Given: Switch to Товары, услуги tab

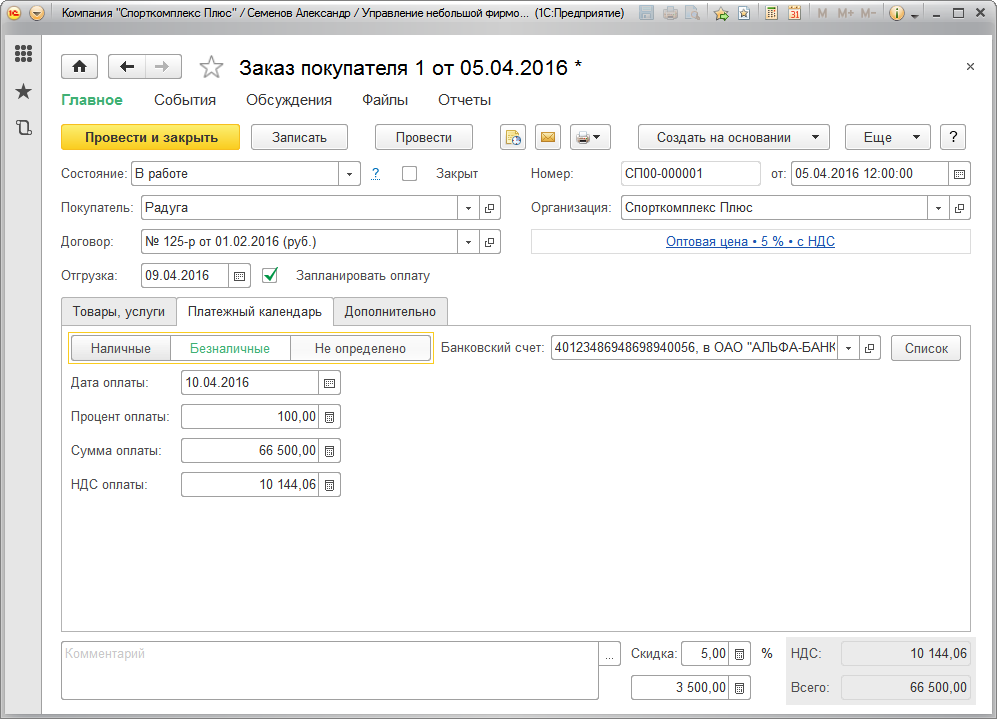Looking at the screenshot, I should click(x=119, y=312).
